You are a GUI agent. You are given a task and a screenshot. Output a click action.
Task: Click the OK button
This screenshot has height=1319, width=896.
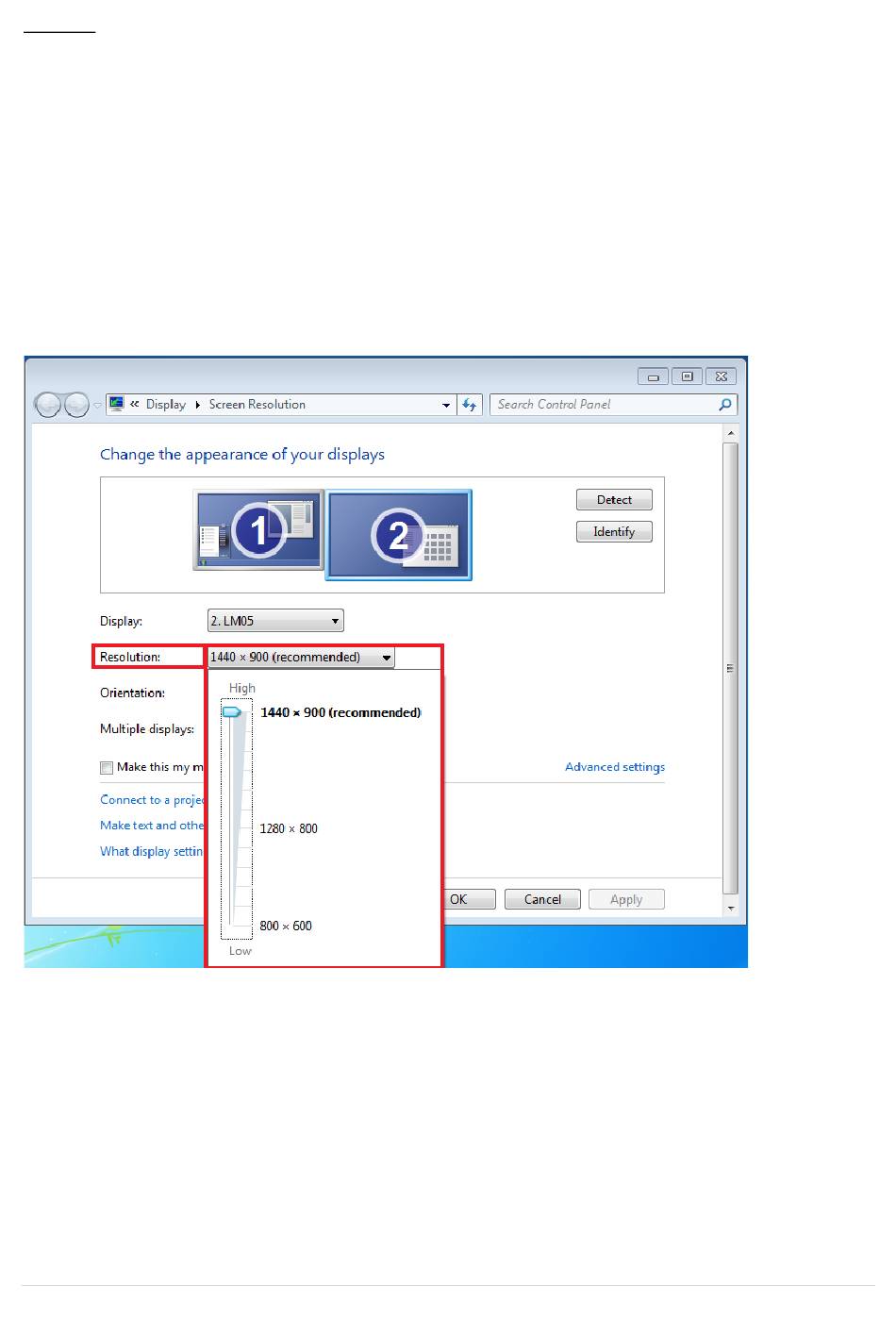469,899
